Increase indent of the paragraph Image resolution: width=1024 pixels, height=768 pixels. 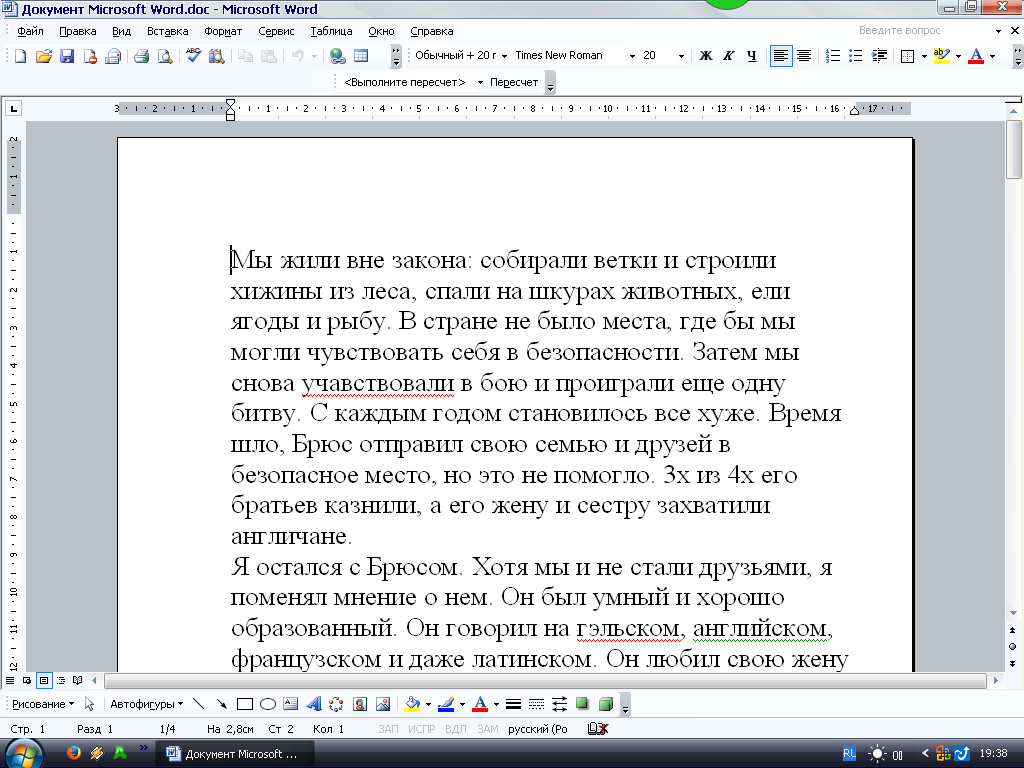[x=879, y=56]
